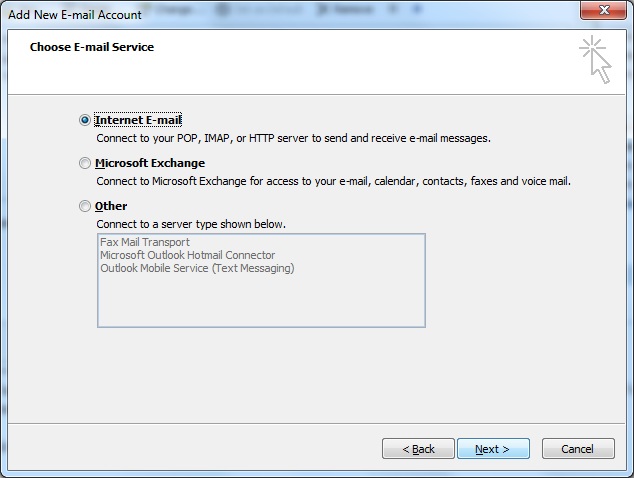Choose Outlook Mobile Service (Text Messaging)
634x478 pixels.
pos(197,268)
